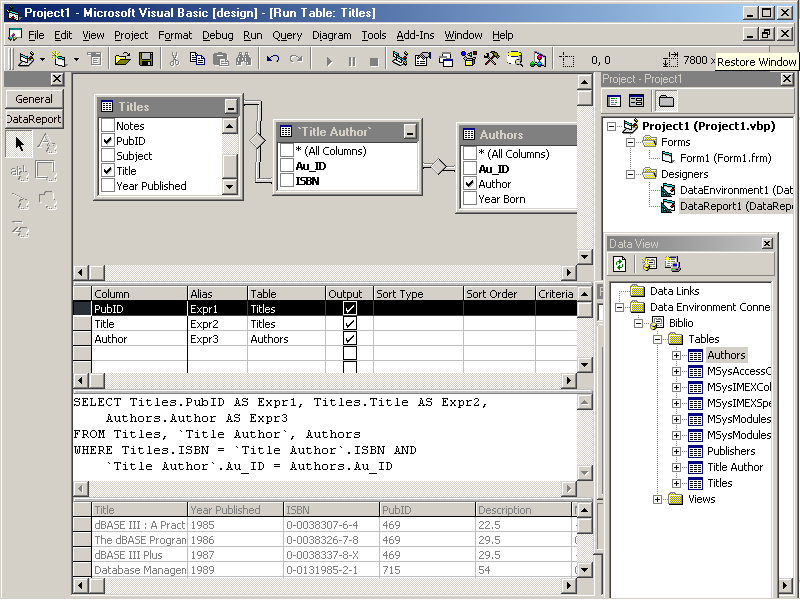The width and height of the screenshot is (800, 600).
Task: Check Year Born in the Authors table
Action: pyautogui.click(x=469, y=199)
